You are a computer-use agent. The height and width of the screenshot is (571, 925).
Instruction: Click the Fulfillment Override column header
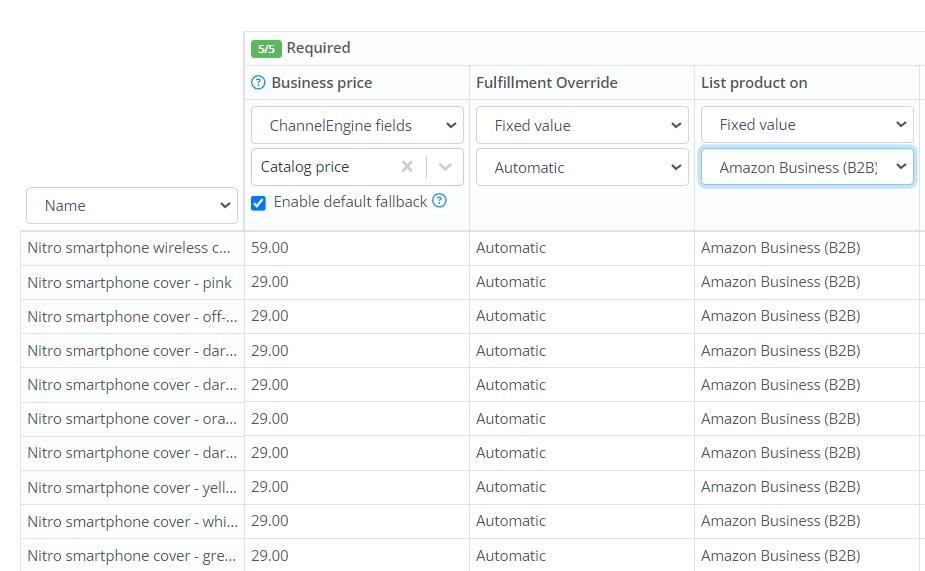[x=546, y=83]
